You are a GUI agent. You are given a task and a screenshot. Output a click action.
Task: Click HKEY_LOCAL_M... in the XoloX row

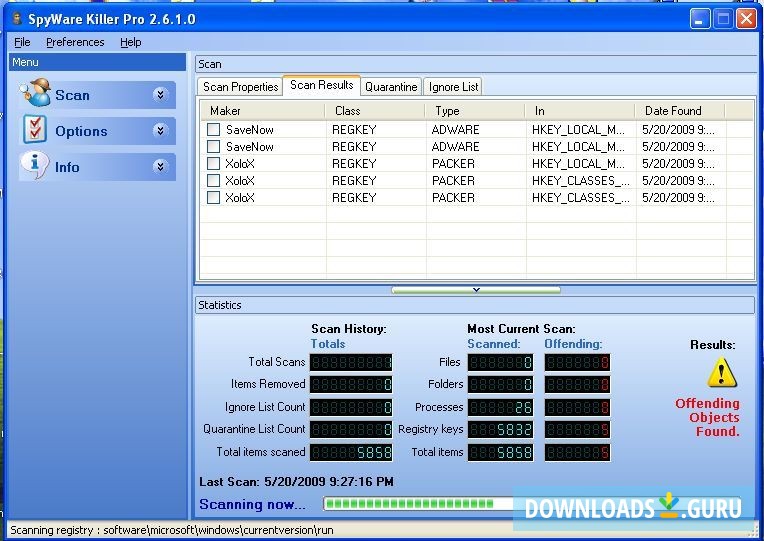point(578,164)
